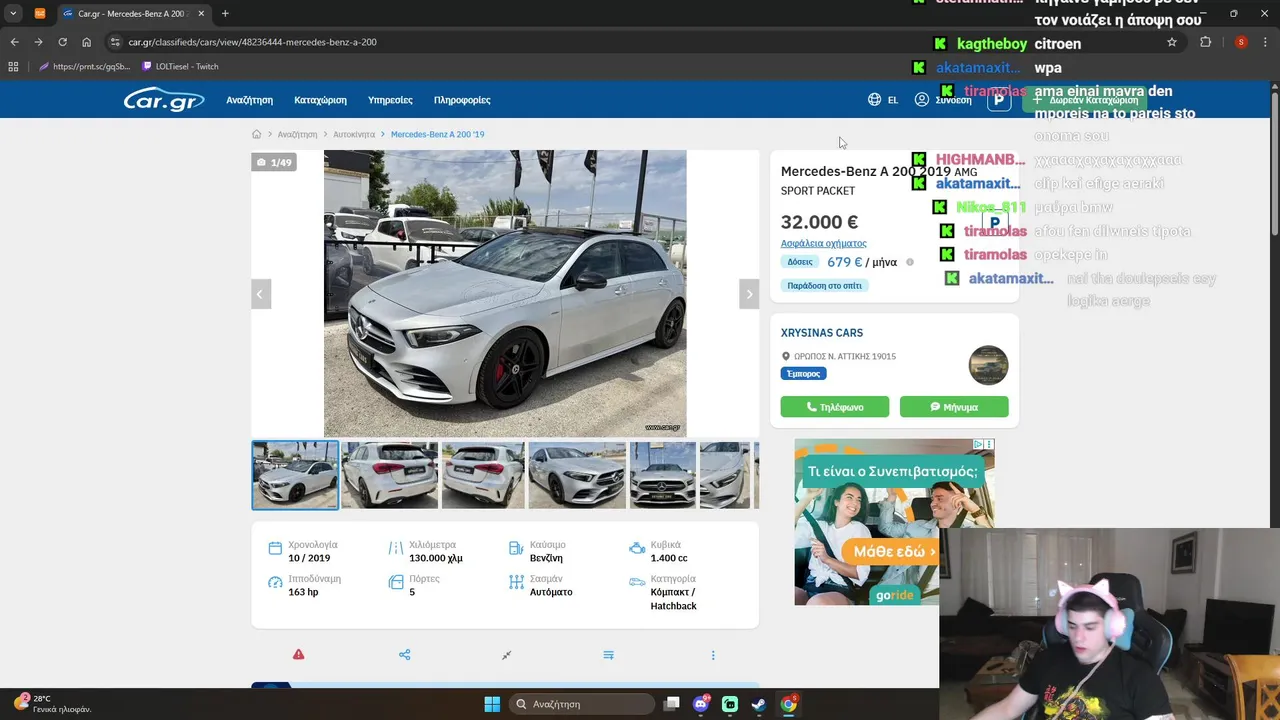1280x720 pixels.
Task: Bookmark this page with the star icon
Action: coord(1172,42)
